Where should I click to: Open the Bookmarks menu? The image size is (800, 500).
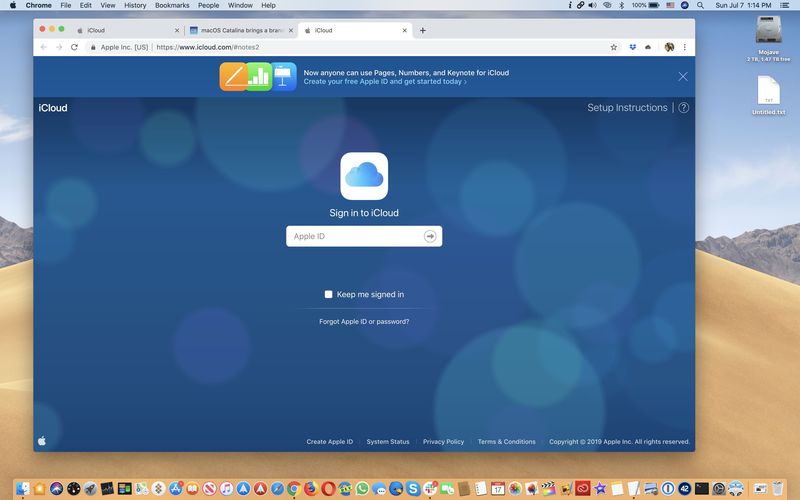172,5
